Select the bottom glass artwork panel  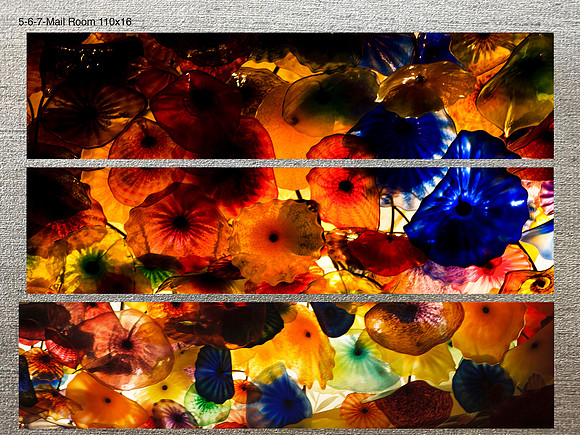tap(286, 365)
